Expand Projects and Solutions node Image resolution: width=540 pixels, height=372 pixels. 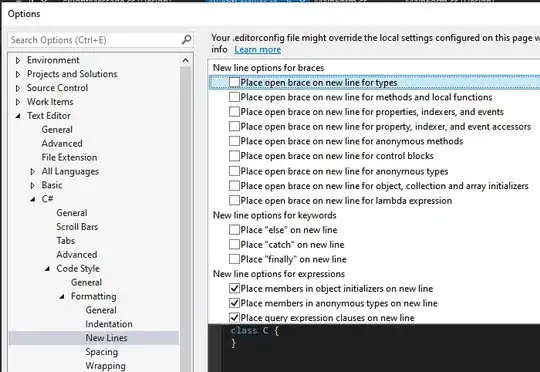[18, 74]
